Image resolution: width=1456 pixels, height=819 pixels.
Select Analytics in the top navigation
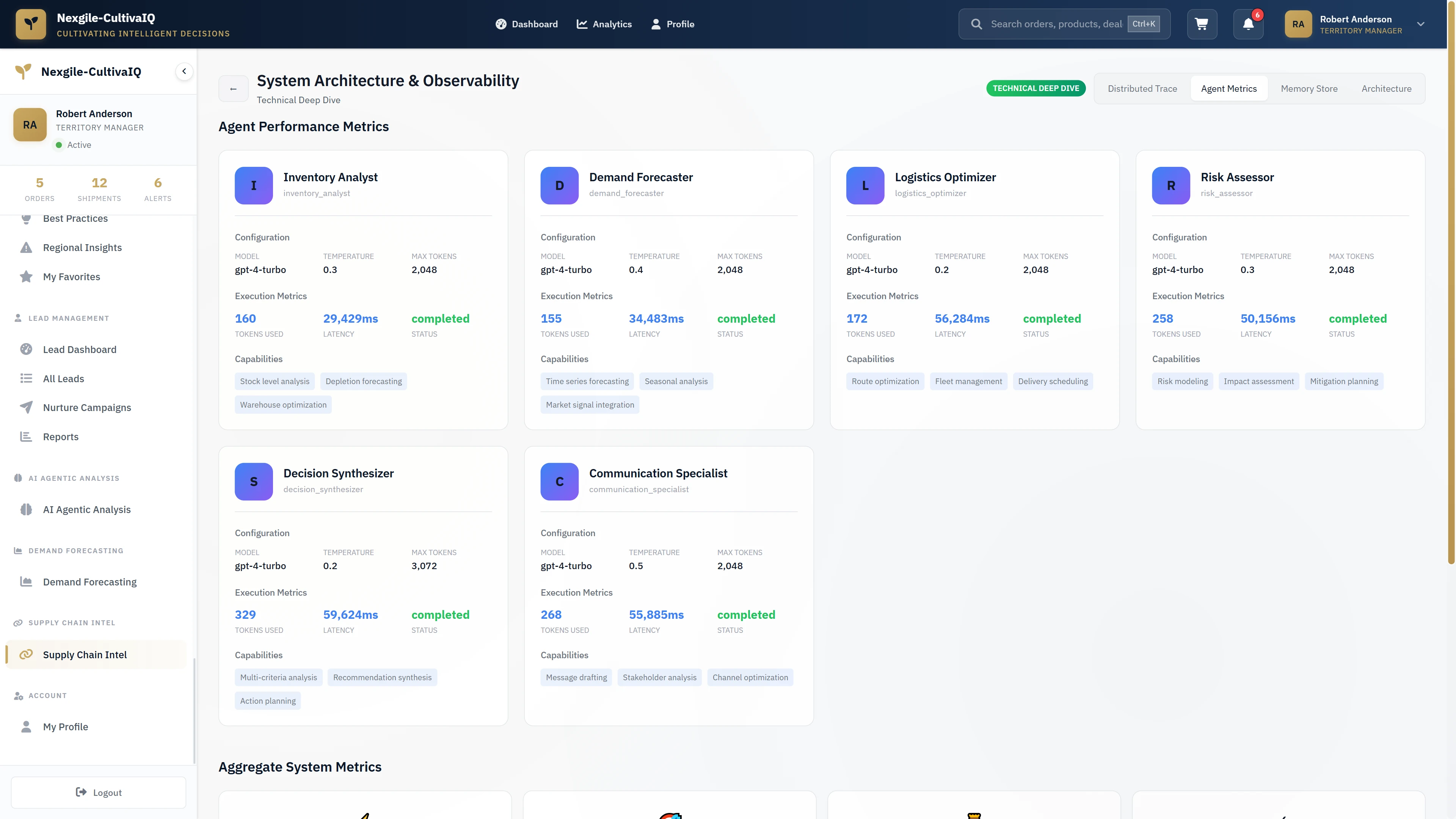point(604,24)
